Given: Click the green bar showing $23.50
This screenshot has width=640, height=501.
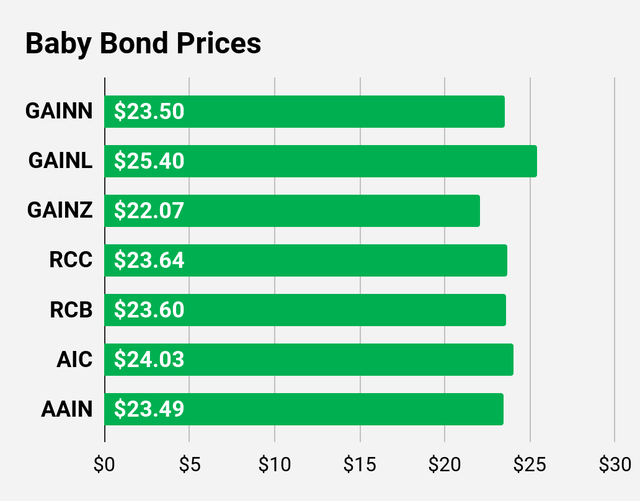Looking at the screenshot, I should [304, 112].
